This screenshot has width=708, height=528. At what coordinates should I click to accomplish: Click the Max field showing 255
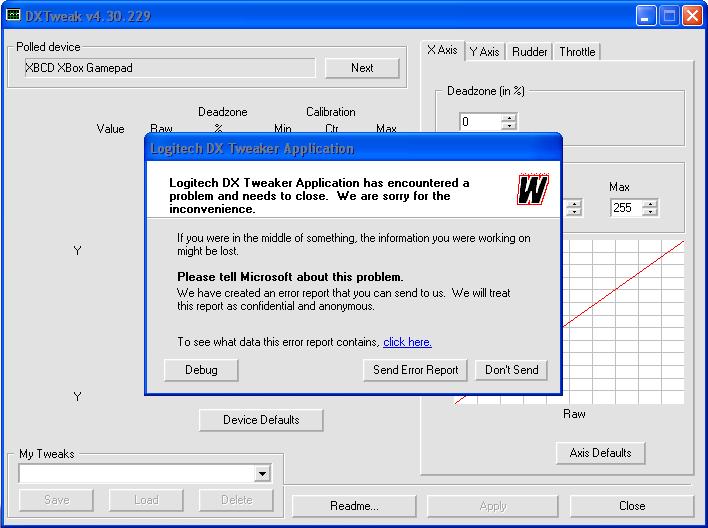tap(626, 208)
